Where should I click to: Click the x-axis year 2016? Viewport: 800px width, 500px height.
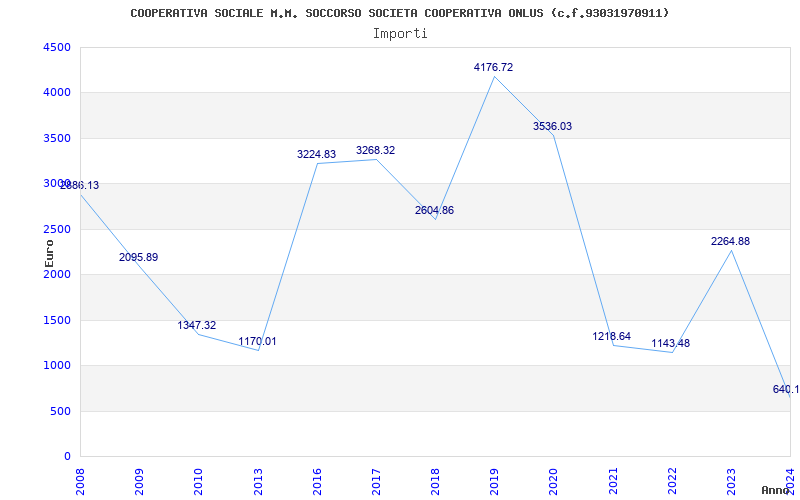317,481
